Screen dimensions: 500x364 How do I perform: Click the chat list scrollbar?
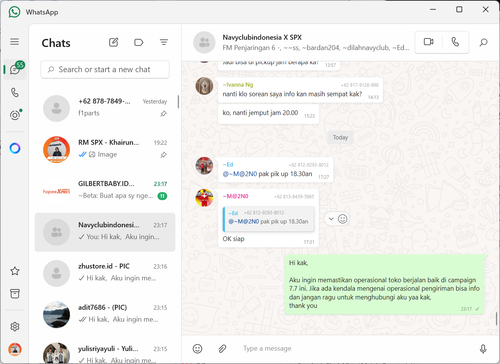(x=178, y=102)
